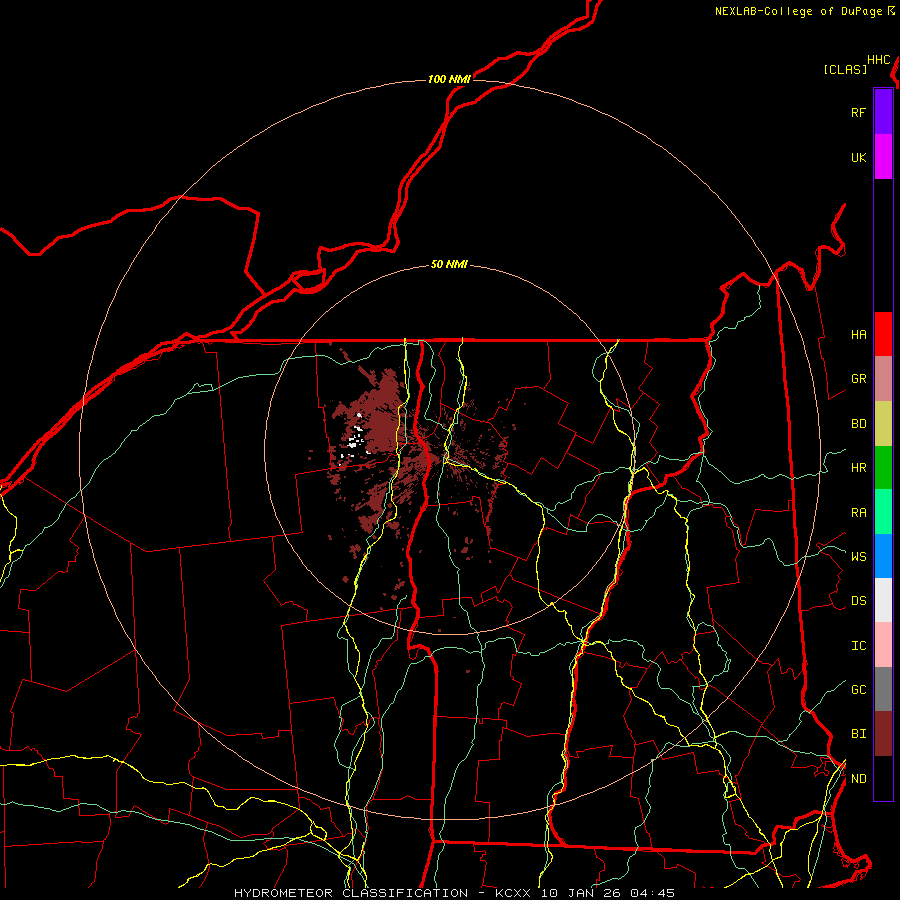This screenshot has width=900, height=900.
Task: Click the green HR legend swatch
Action: (x=883, y=467)
